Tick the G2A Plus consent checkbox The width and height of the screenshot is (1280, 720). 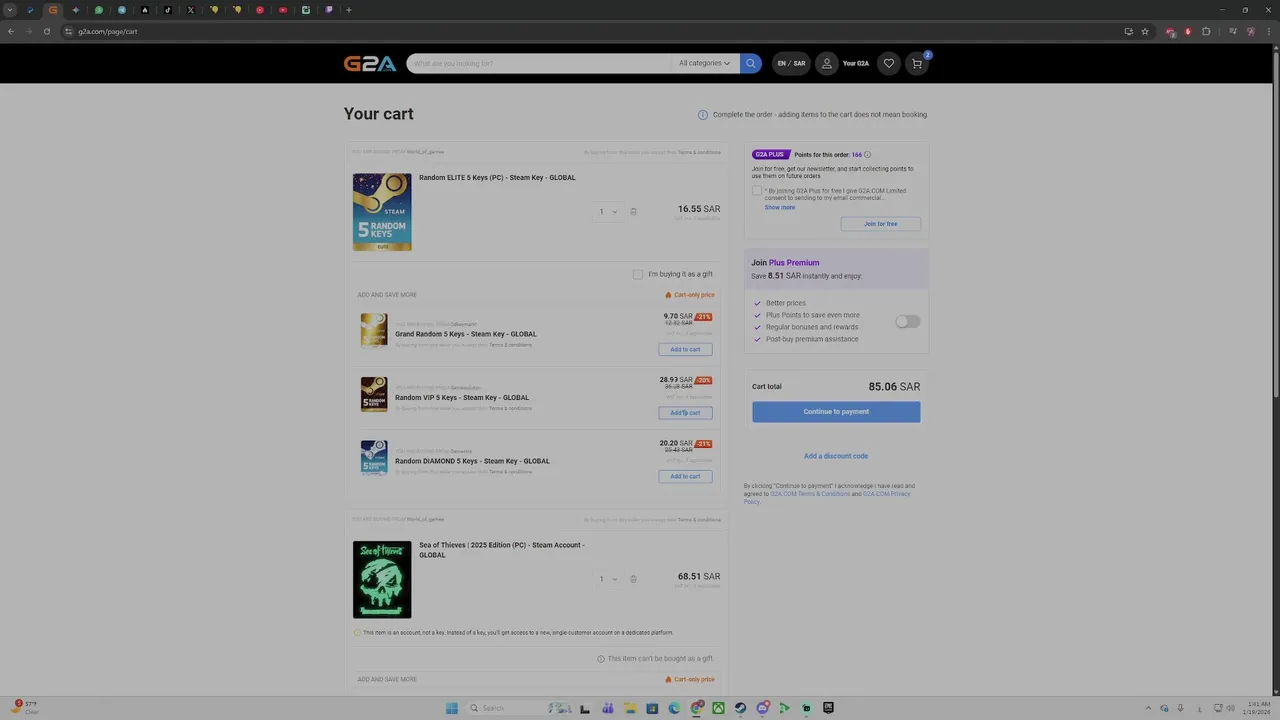coord(757,190)
